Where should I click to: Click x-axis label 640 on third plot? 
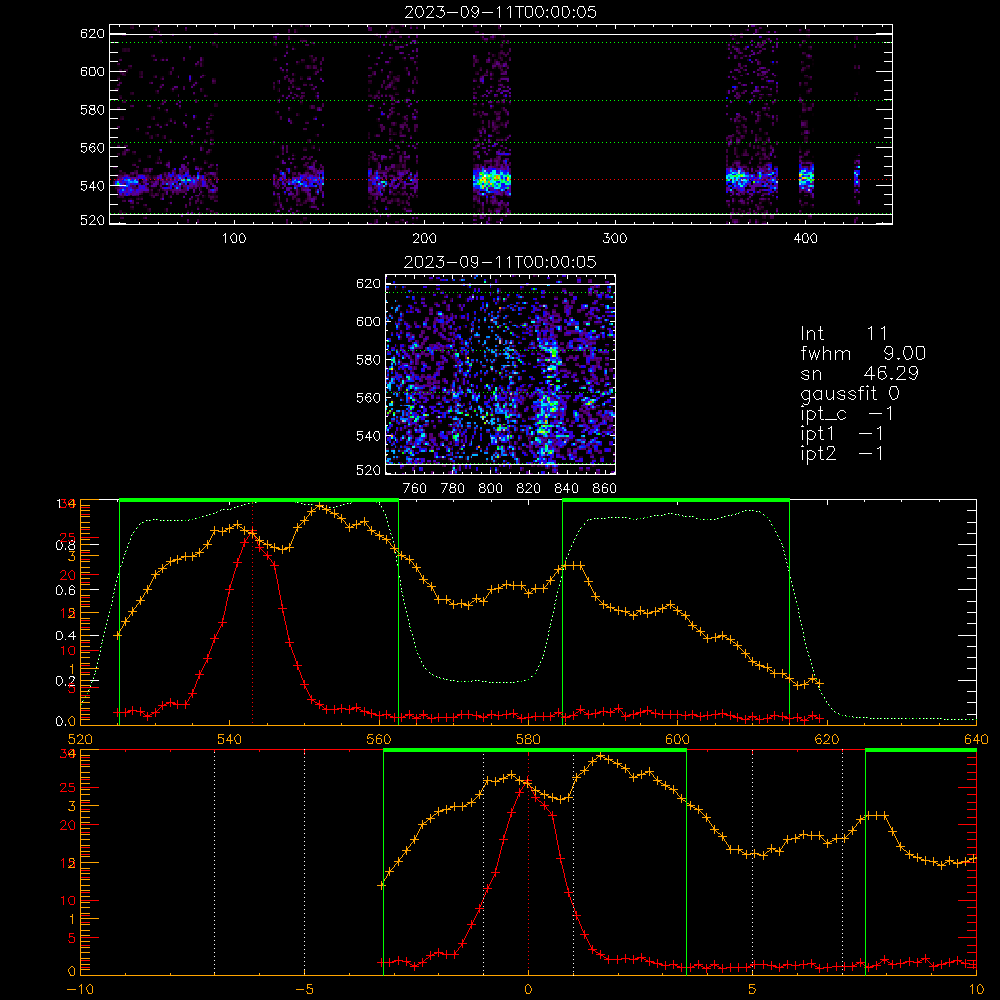click(x=976, y=740)
